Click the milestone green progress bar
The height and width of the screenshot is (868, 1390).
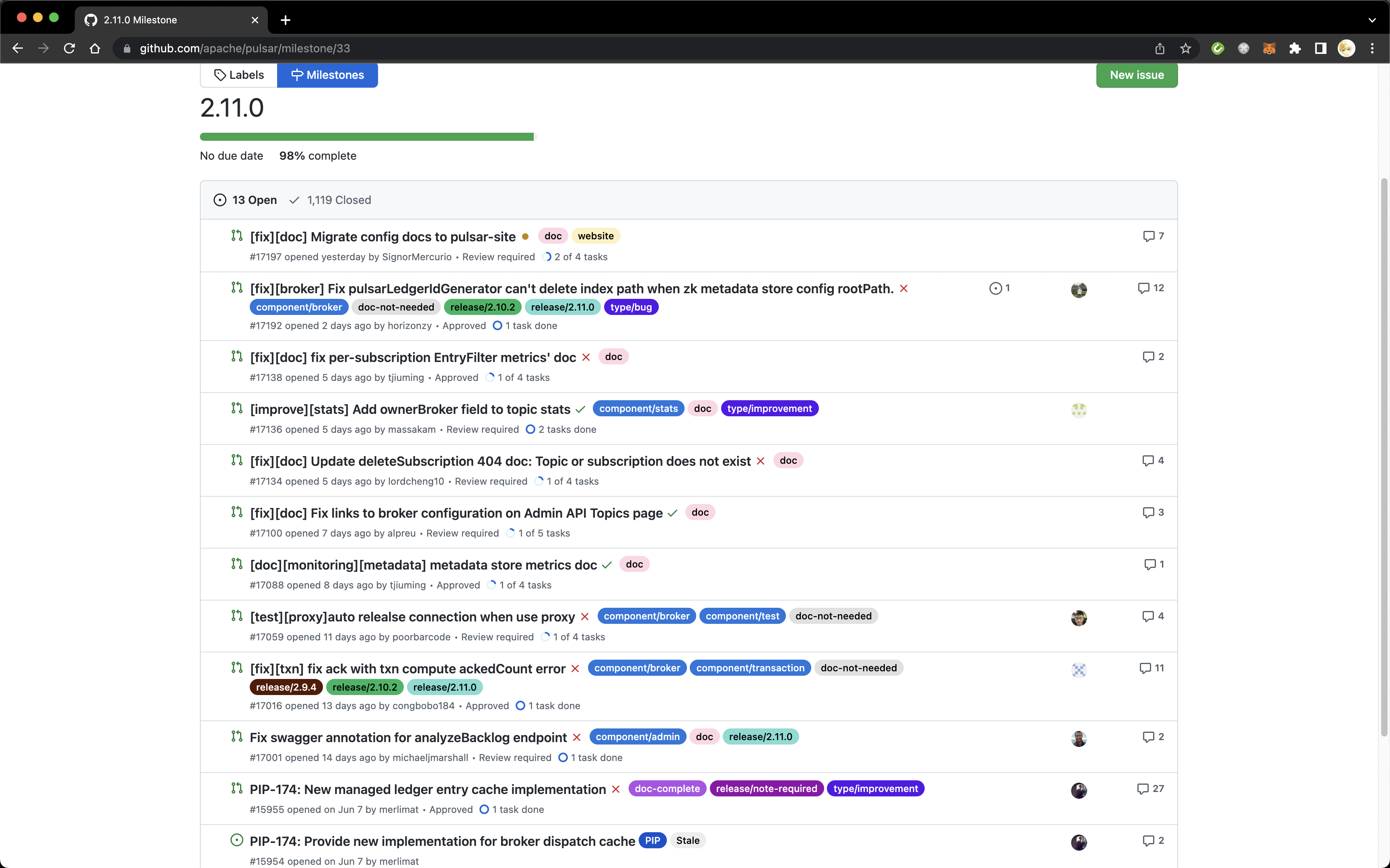coord(367,137)
